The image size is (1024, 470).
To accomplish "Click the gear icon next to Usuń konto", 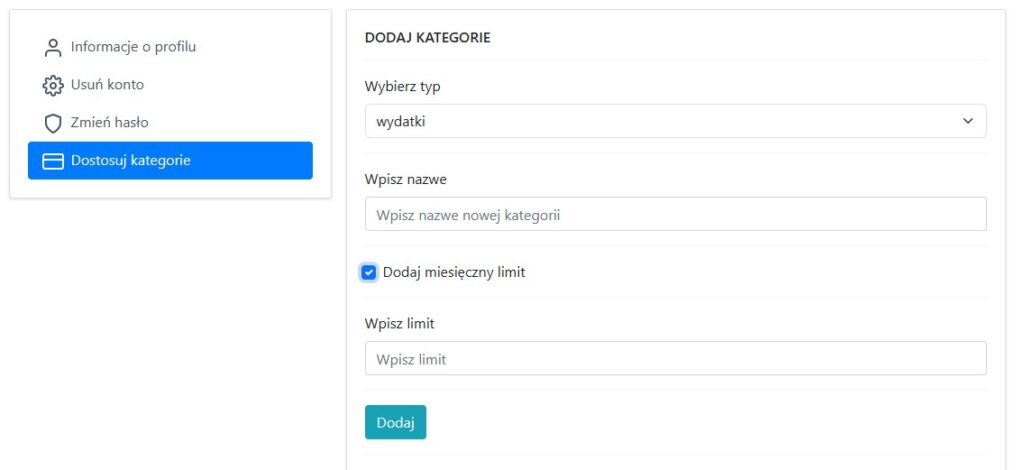I will (54, 85).
